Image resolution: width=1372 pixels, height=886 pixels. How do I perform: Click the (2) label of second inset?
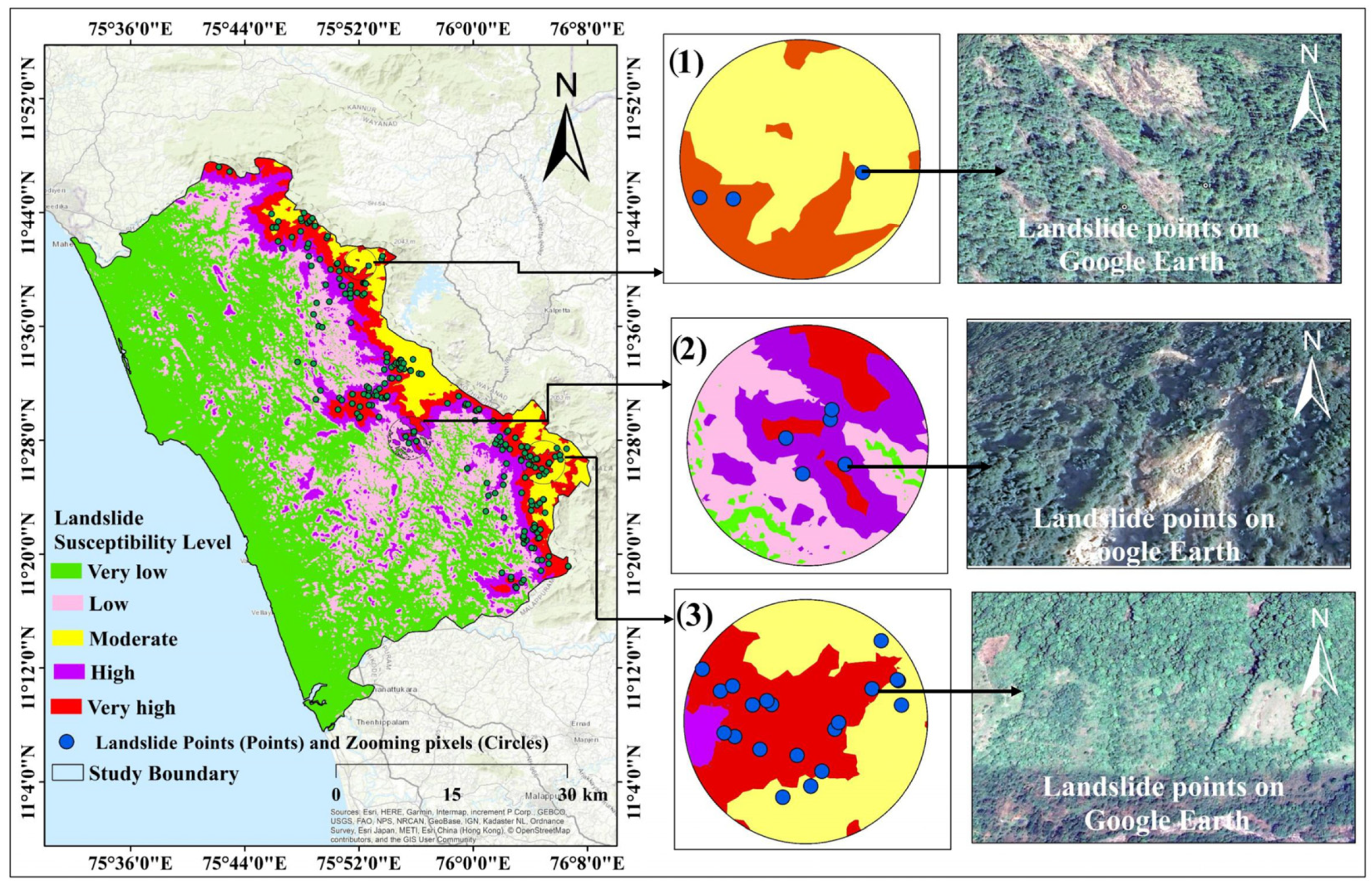coord(689,351)
